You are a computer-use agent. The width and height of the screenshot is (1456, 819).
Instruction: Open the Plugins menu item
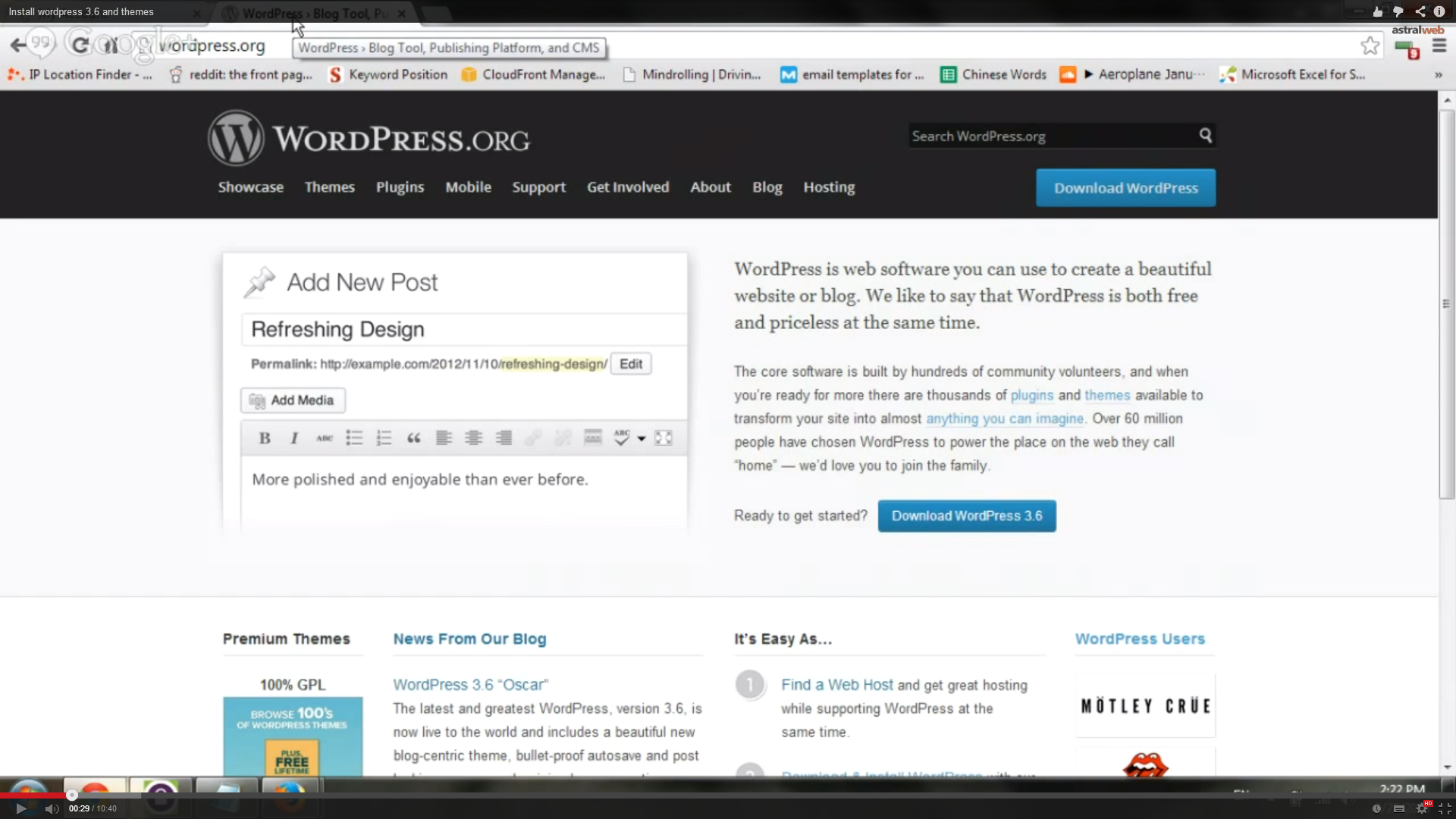coord(400,187)
